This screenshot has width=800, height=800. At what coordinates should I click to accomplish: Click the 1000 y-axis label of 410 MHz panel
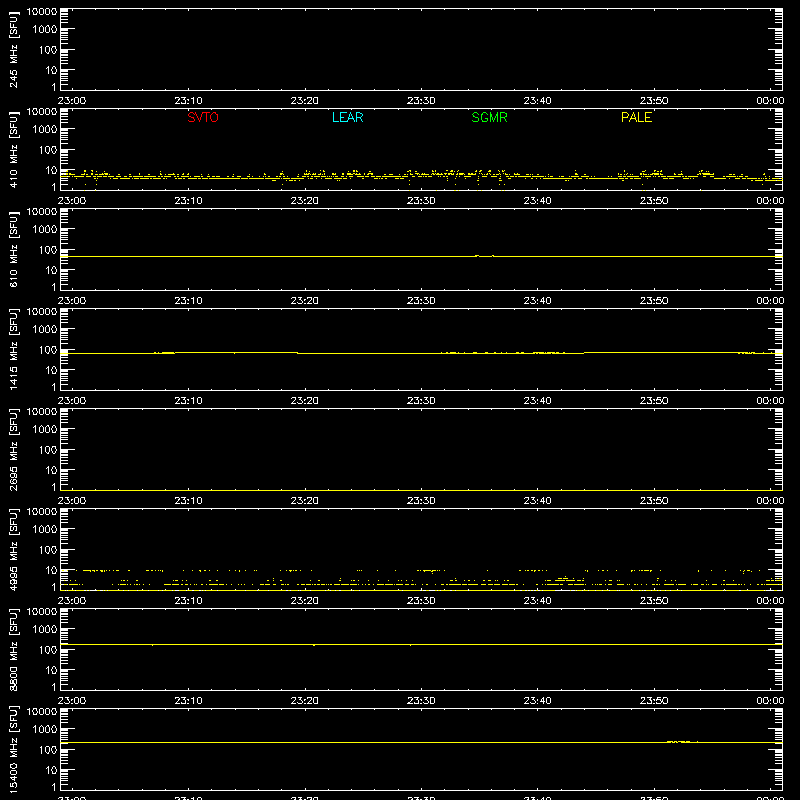tap(45, 130)
